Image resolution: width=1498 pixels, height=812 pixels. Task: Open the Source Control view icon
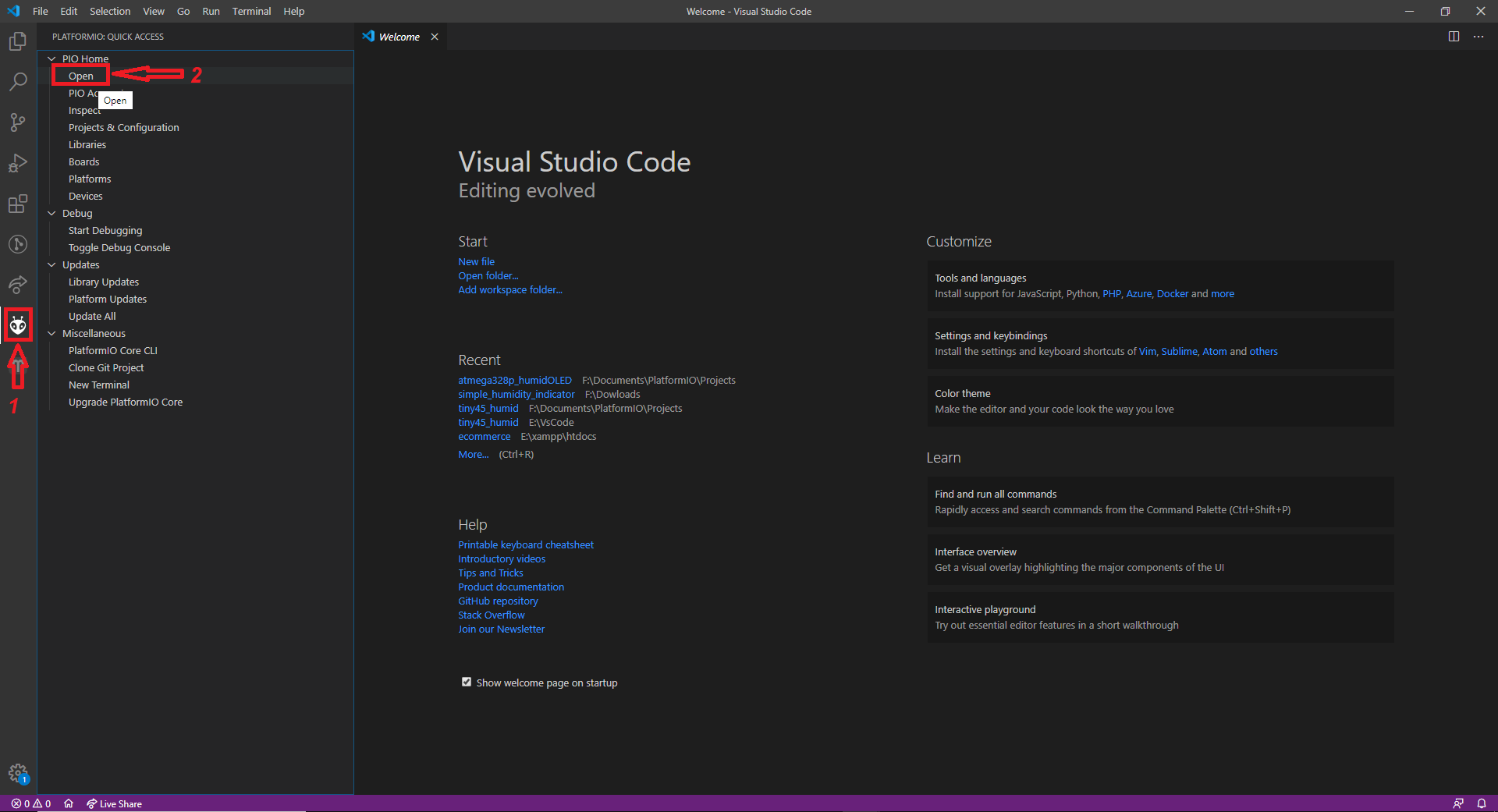click(18, 122)
